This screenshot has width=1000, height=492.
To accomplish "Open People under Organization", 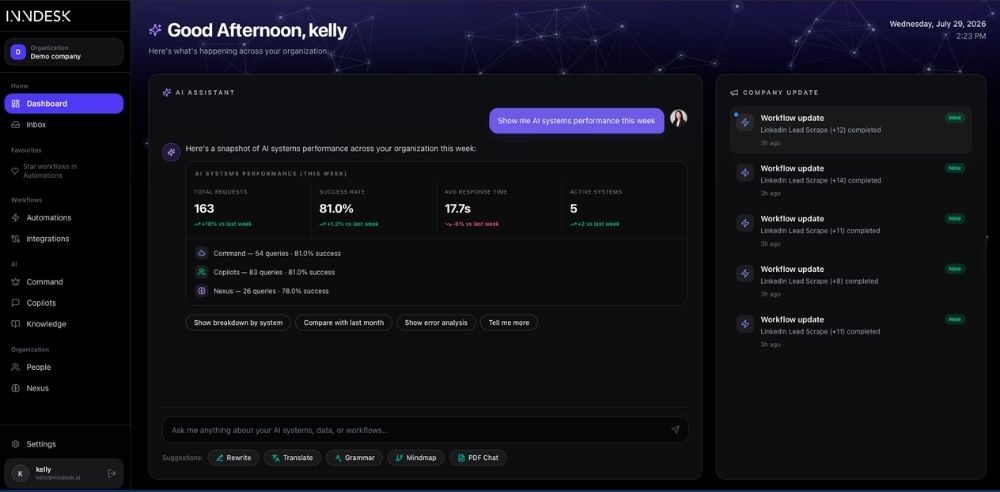I will tap(64, 367).
